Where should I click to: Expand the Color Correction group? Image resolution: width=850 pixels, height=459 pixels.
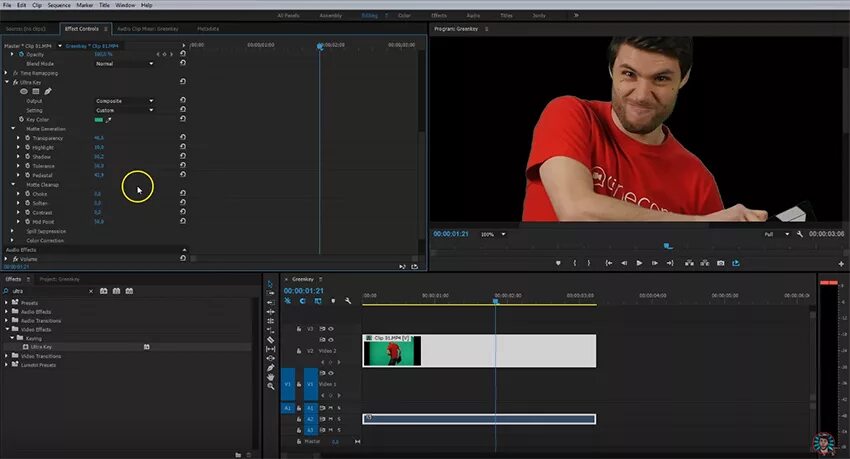tap(13, 240)
